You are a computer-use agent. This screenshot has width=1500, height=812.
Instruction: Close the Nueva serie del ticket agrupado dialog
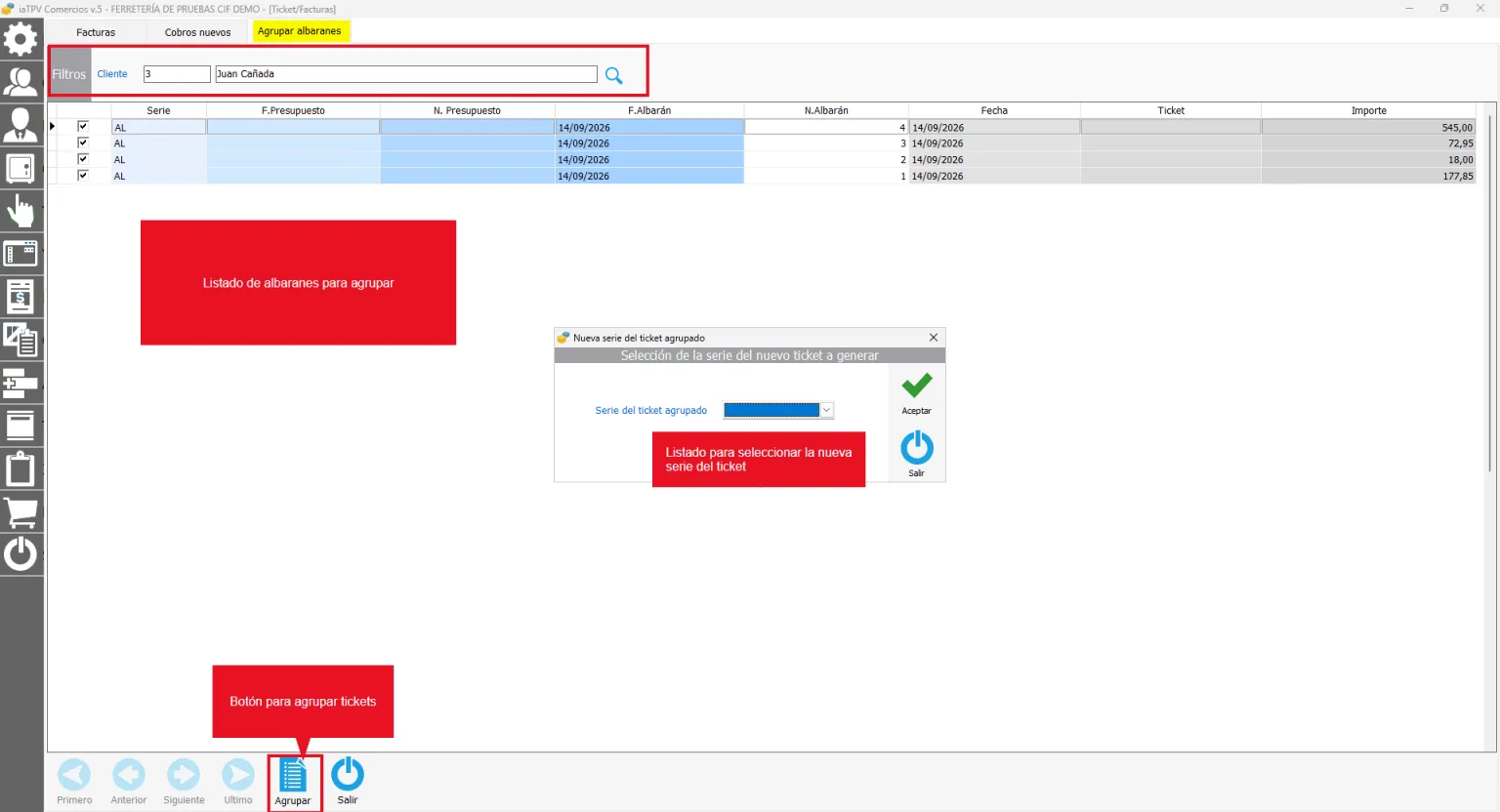point(934,338)
